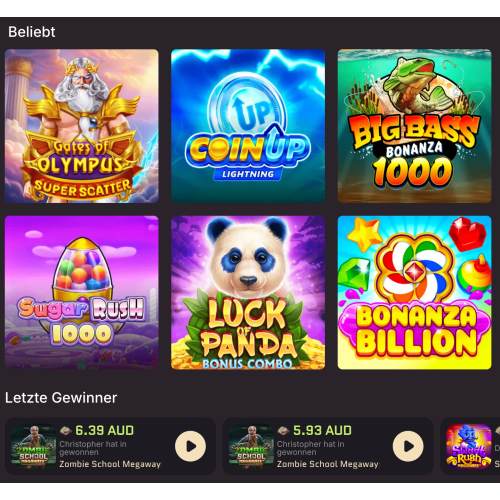
Task: Open the Sweet Rush game icon
Action: pyautogui.click(x=469, y=446)
